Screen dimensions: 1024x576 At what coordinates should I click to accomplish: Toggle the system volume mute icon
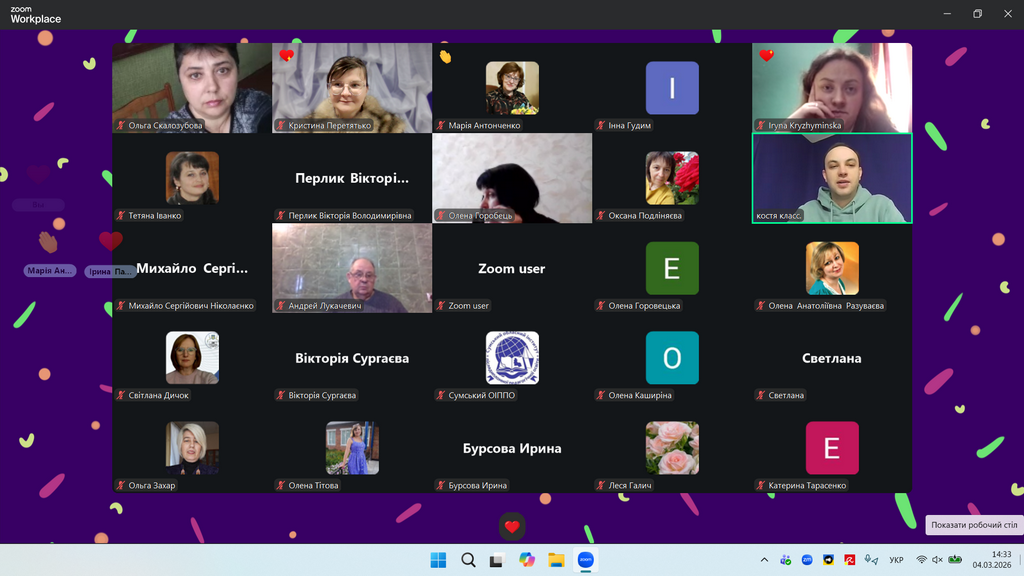(x=937, y=560)
